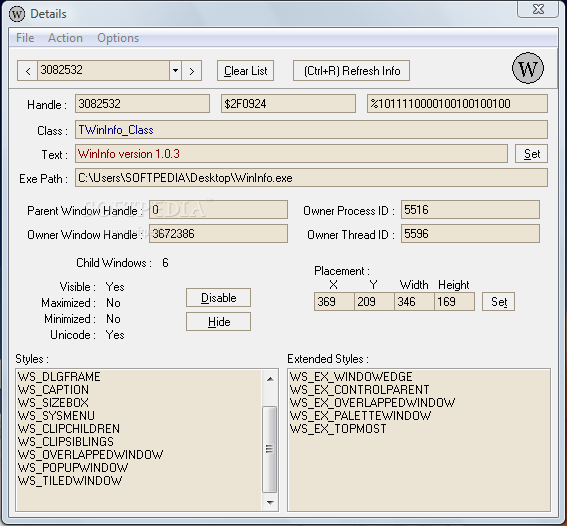Click the round W logo button in the toolbar
Image resolution: width=567 pixels, height=526 pixels.
pyautogui.click(x=528, y=68)
